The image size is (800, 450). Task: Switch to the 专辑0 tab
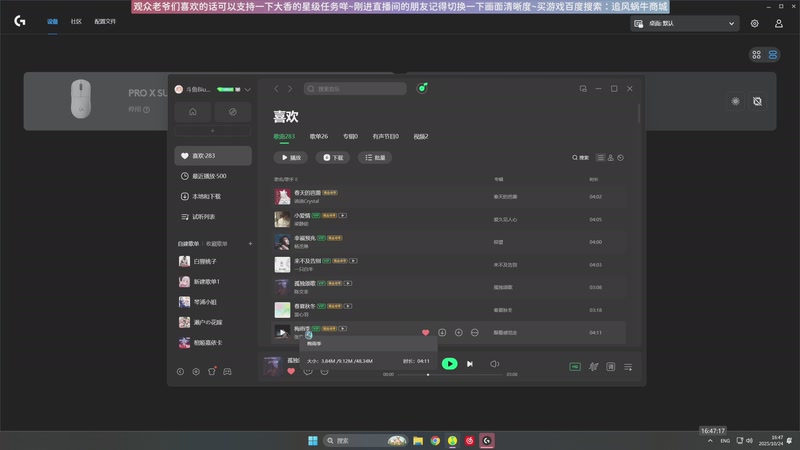click(350, 137)
